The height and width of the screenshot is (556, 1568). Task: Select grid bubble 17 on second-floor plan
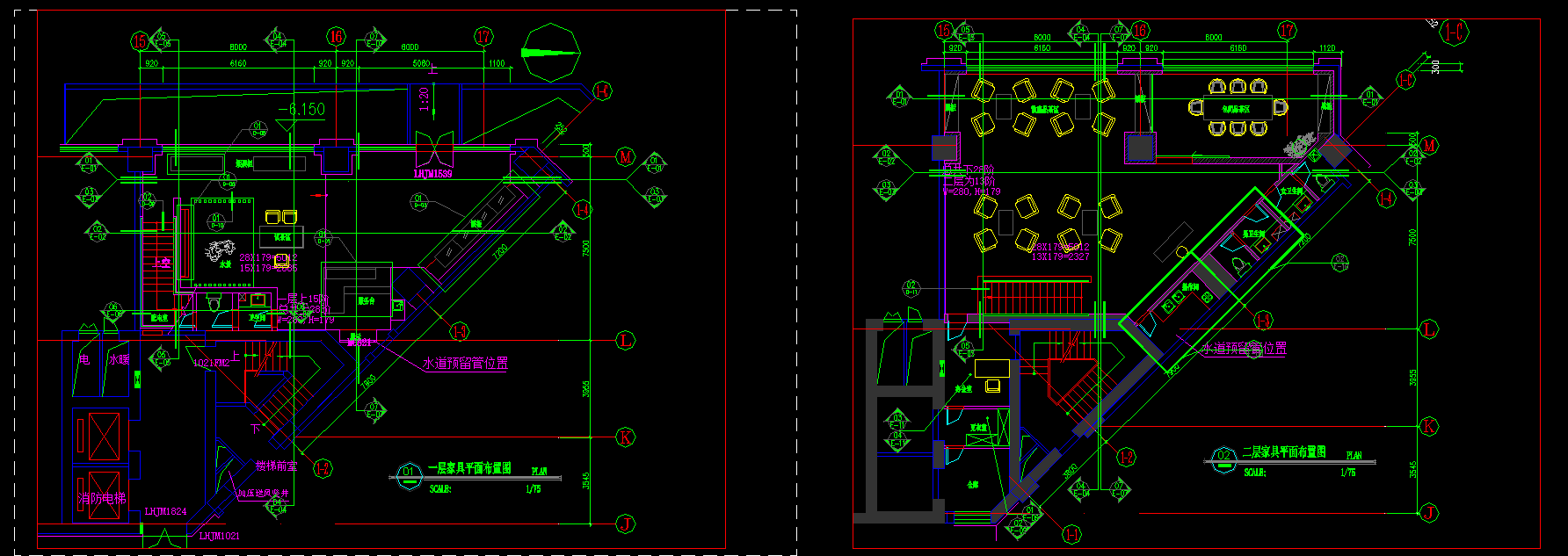1288,31
